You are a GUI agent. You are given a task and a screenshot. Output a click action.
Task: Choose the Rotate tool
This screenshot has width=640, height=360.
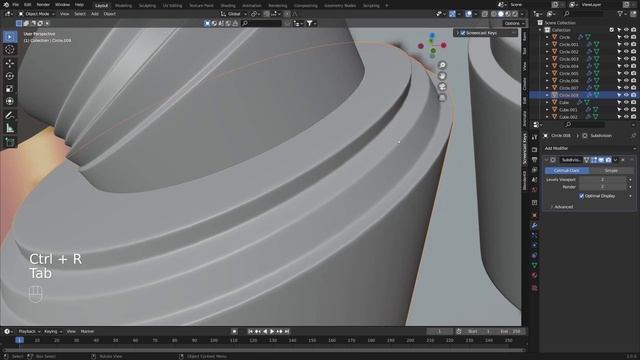(x=10, y=76)
